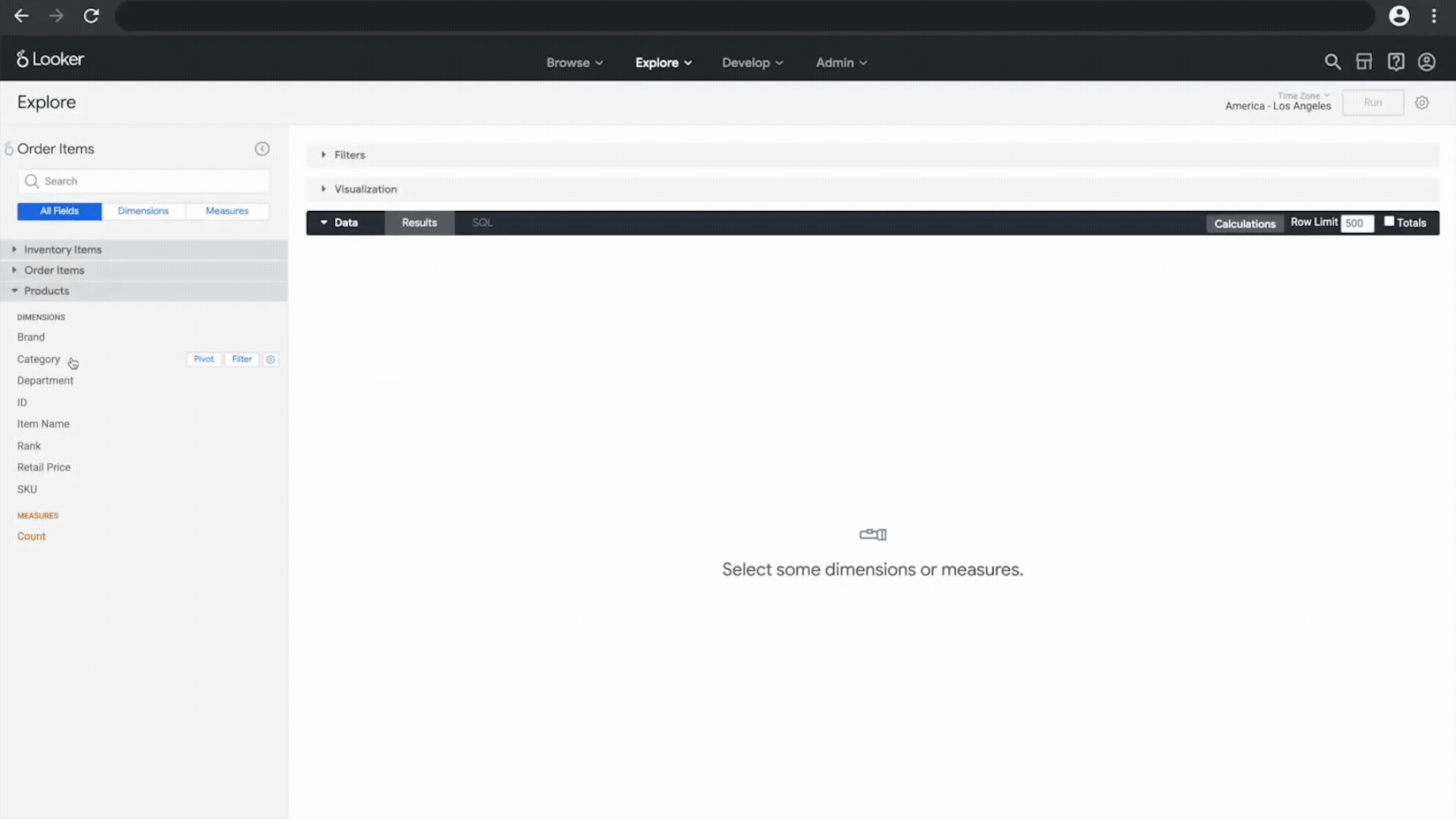Open the Browse menu
The image size is (1456, 819).
point(574,63)
